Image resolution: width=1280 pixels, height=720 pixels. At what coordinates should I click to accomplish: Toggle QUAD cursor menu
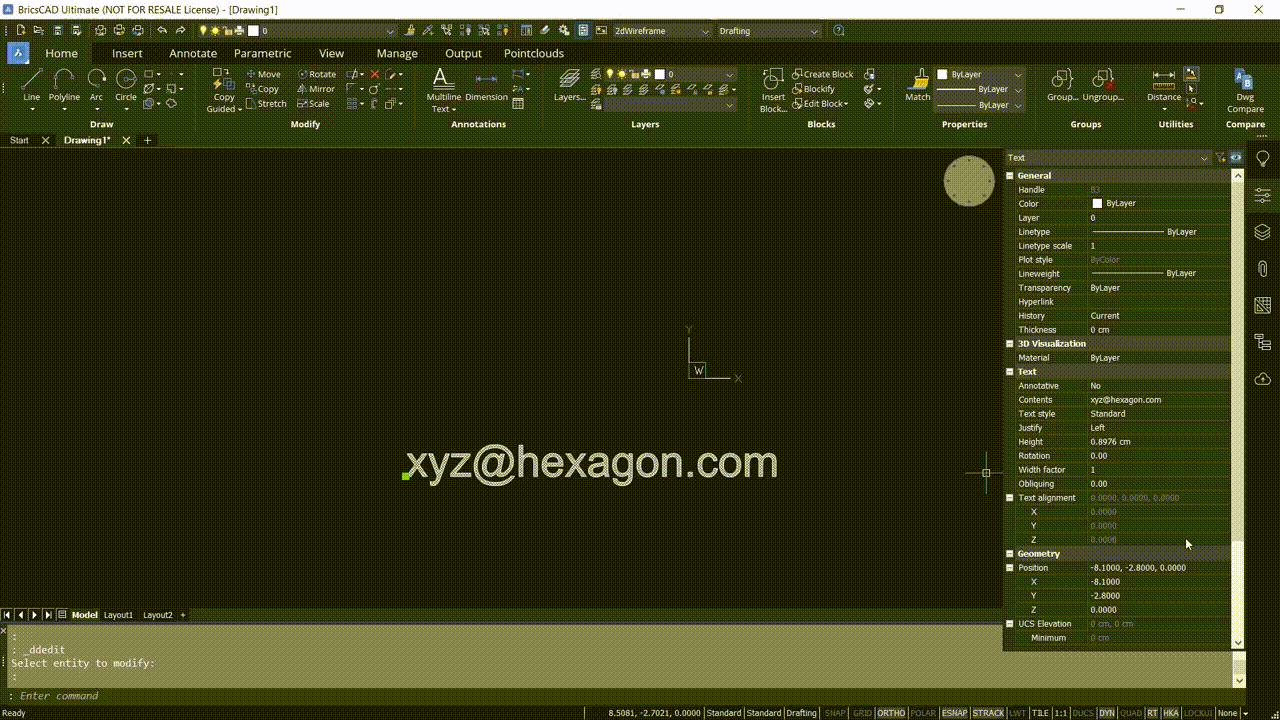(1131, 713)
